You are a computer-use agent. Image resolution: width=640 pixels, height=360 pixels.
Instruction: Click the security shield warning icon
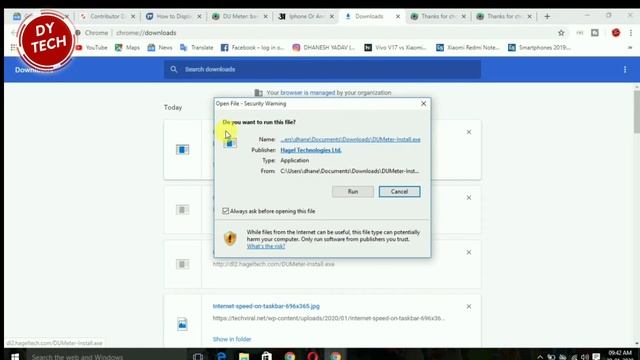click(x=230, y=238)
